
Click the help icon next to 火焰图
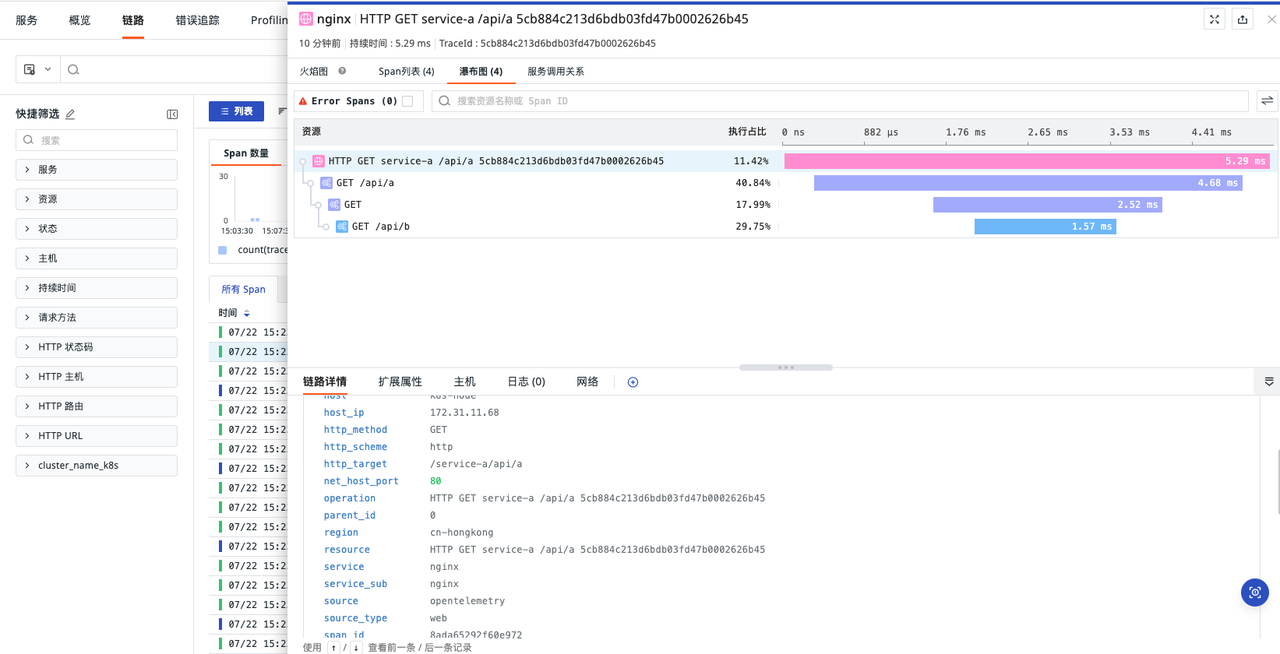click(x=342, y=71)
